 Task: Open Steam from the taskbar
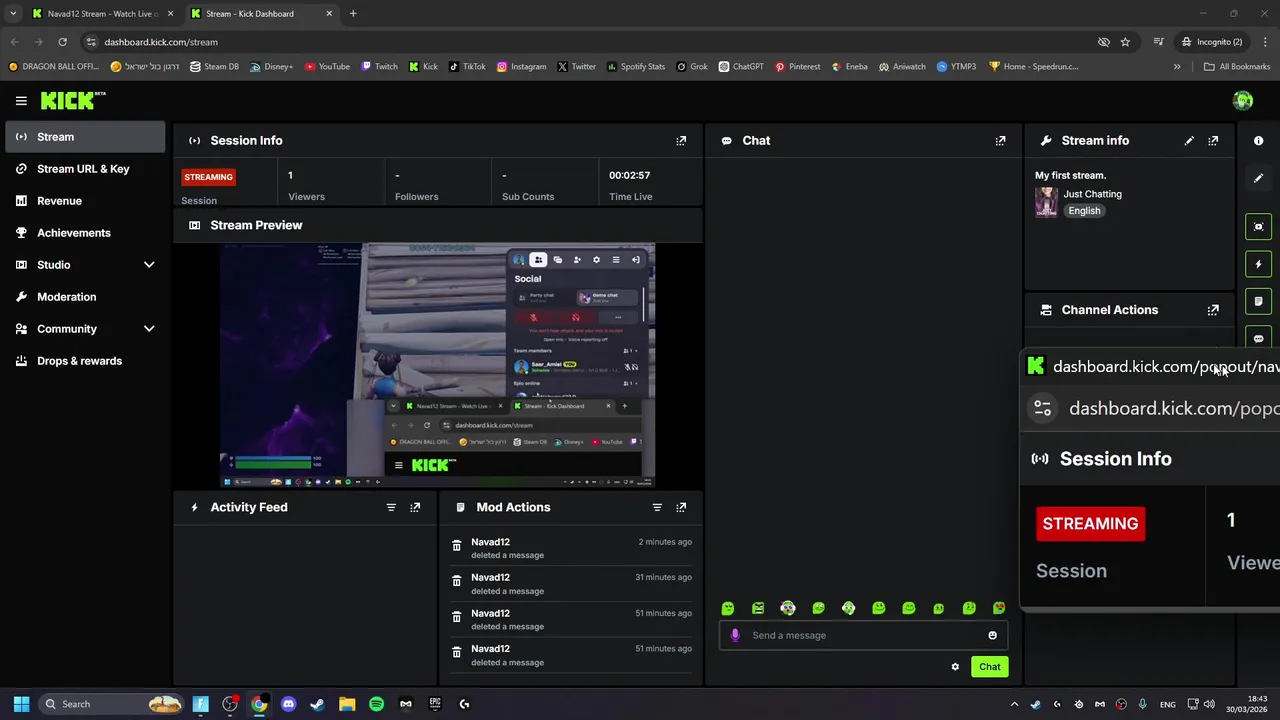click(318, 704)
